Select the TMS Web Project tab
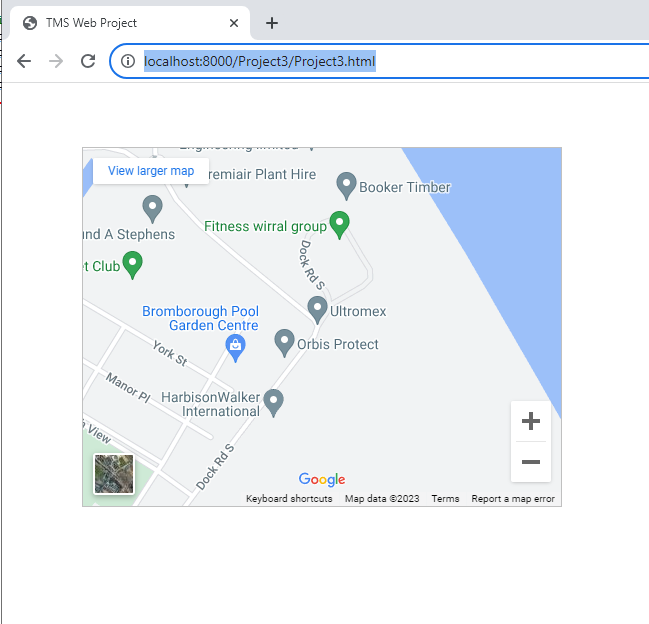 coord(129,23)
